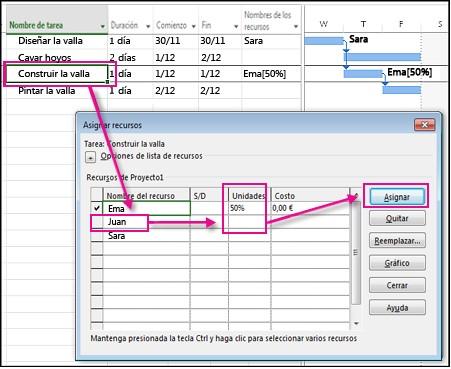
Task: Click Sara in the resource names column
Action: (271, 41)
